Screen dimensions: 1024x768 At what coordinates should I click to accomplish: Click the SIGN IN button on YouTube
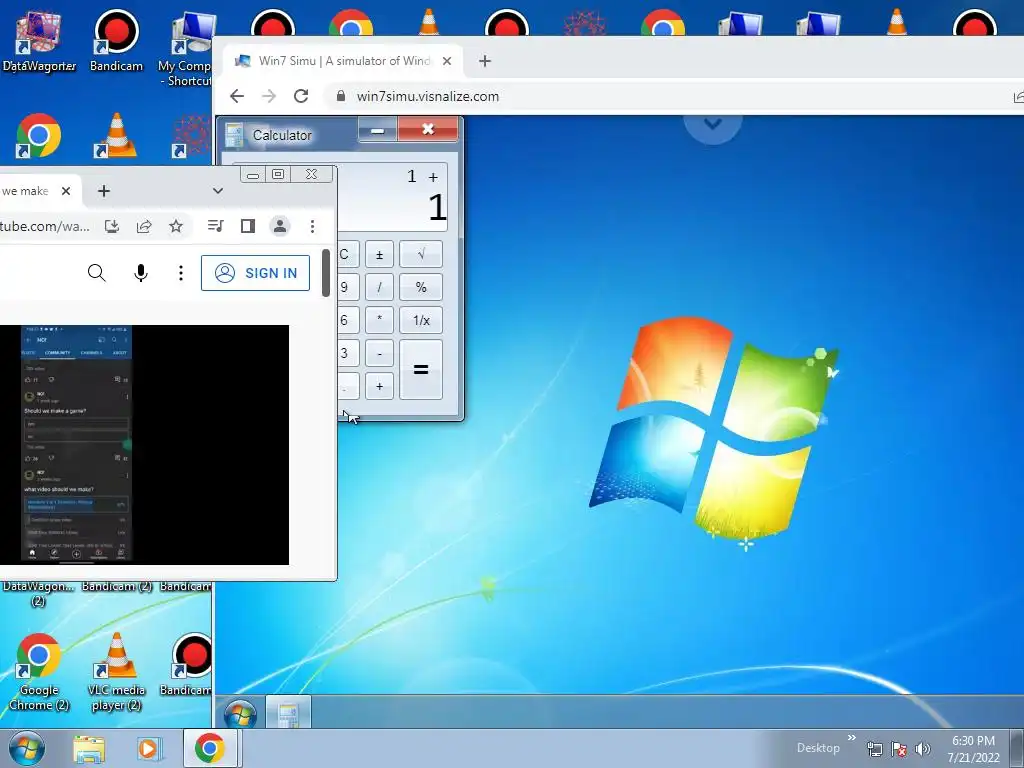click(x=255, y=273)
